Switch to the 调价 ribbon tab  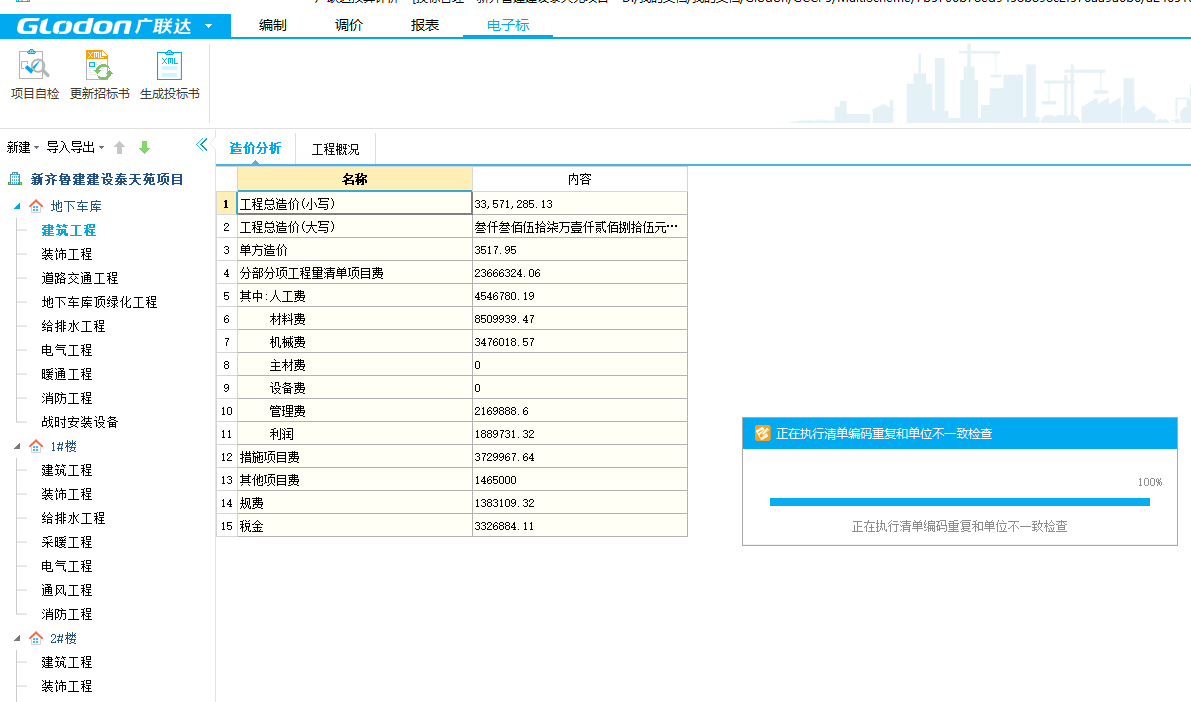click(x=349, y=25)
